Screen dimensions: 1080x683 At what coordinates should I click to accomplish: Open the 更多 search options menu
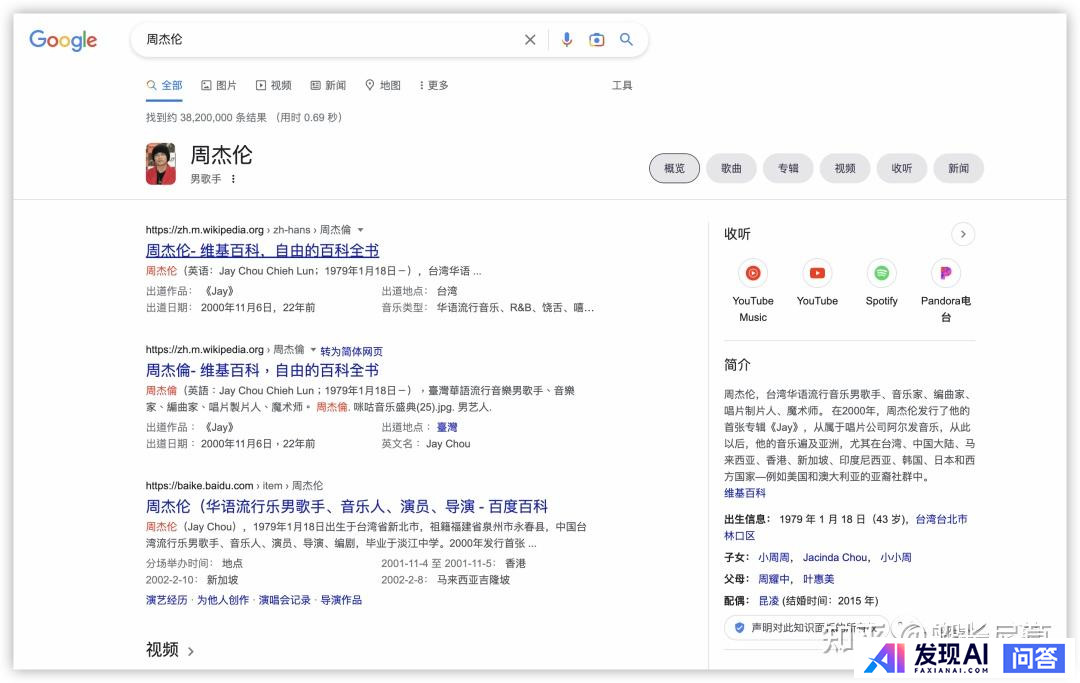tap(433, 86)
